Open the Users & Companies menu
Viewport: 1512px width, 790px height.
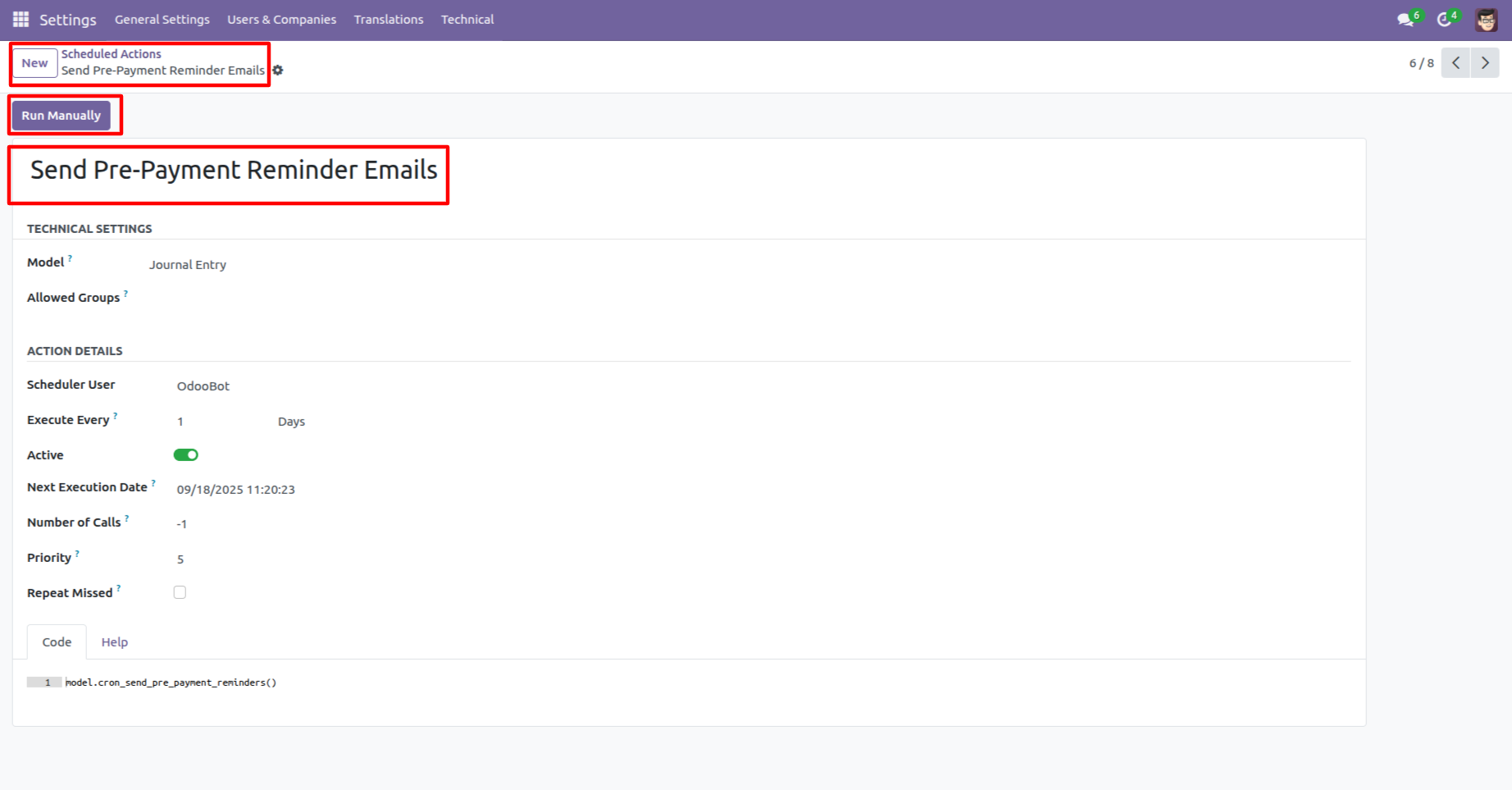[281, 20]
